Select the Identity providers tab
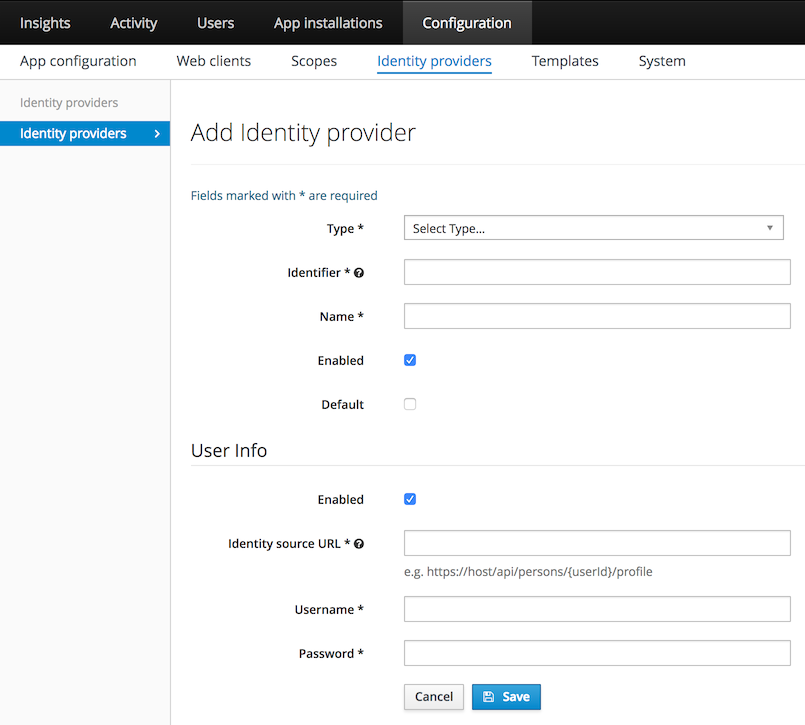 (x=434, y=61)
